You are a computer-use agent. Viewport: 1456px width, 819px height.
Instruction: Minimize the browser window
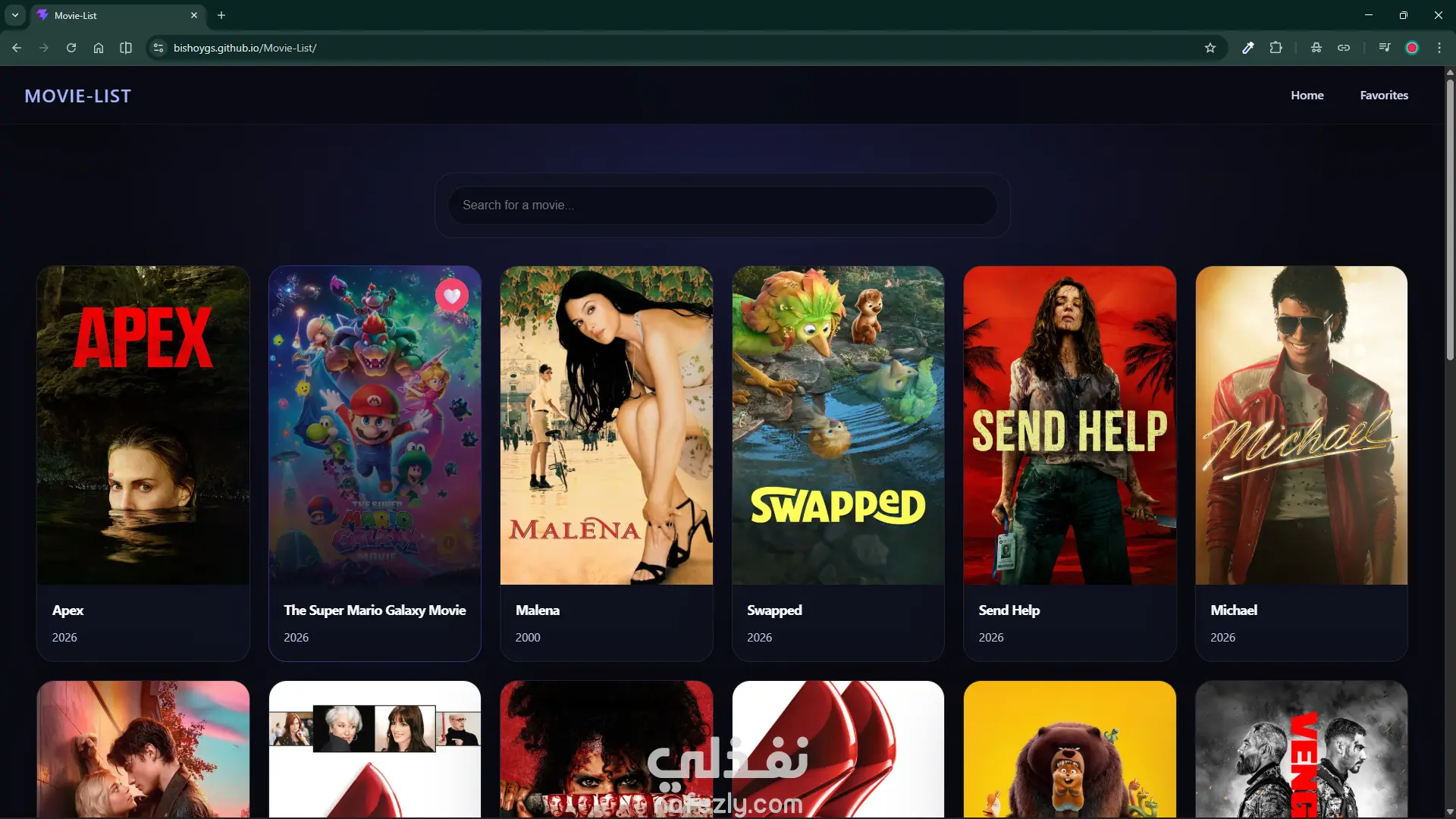[x=1369, y=15]
